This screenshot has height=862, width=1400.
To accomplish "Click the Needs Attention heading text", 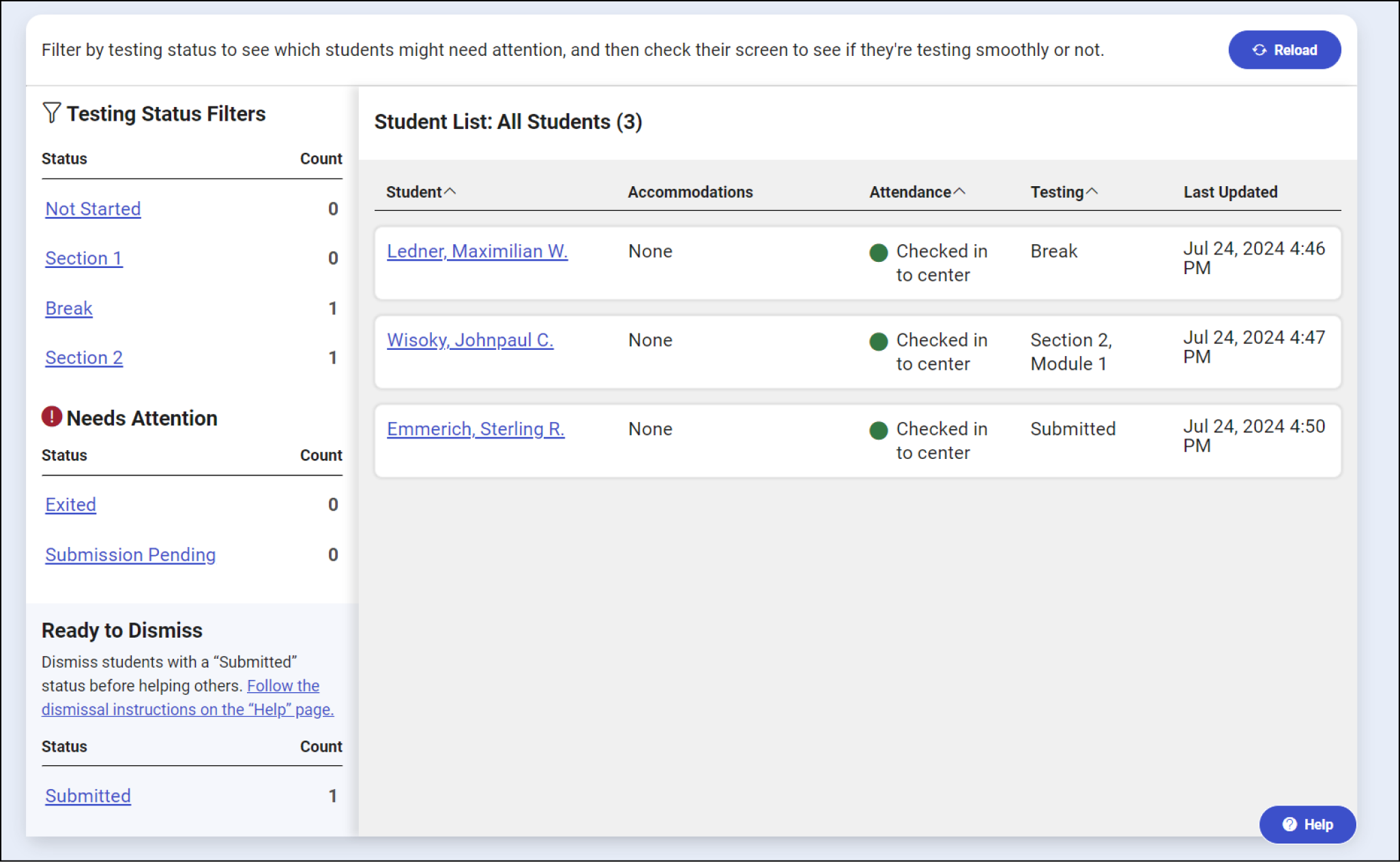I will point(142,418).
